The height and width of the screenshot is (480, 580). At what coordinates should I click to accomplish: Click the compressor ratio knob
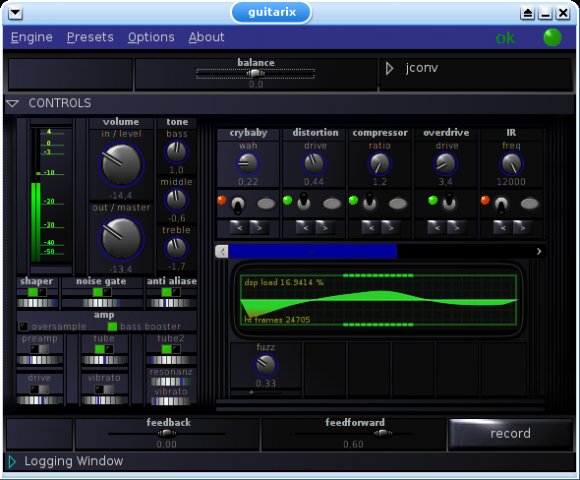pyautogui.click(x=379, y=163)
